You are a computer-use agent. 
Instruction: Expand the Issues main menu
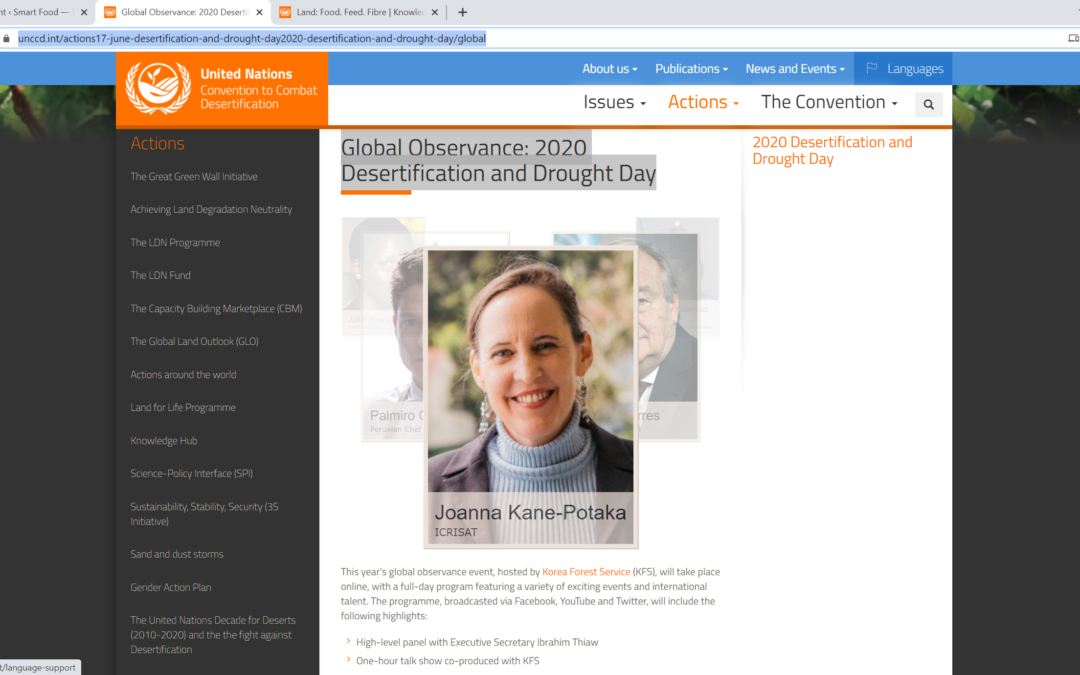[x=614, y=102]
